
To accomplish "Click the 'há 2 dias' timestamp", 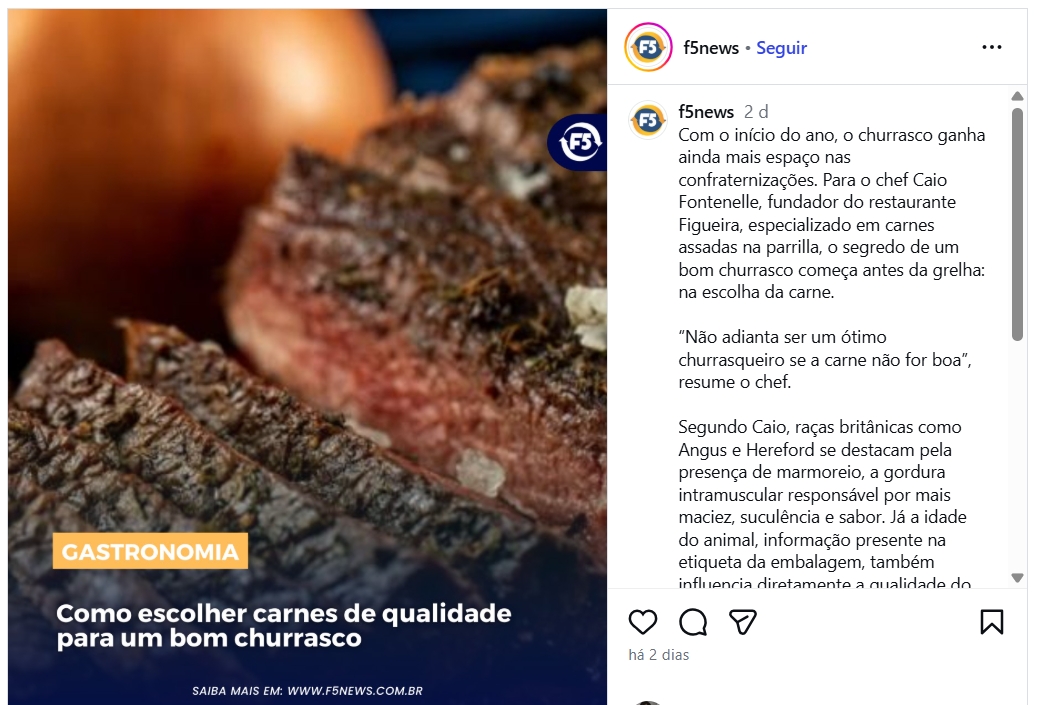I will click(659, 655).
